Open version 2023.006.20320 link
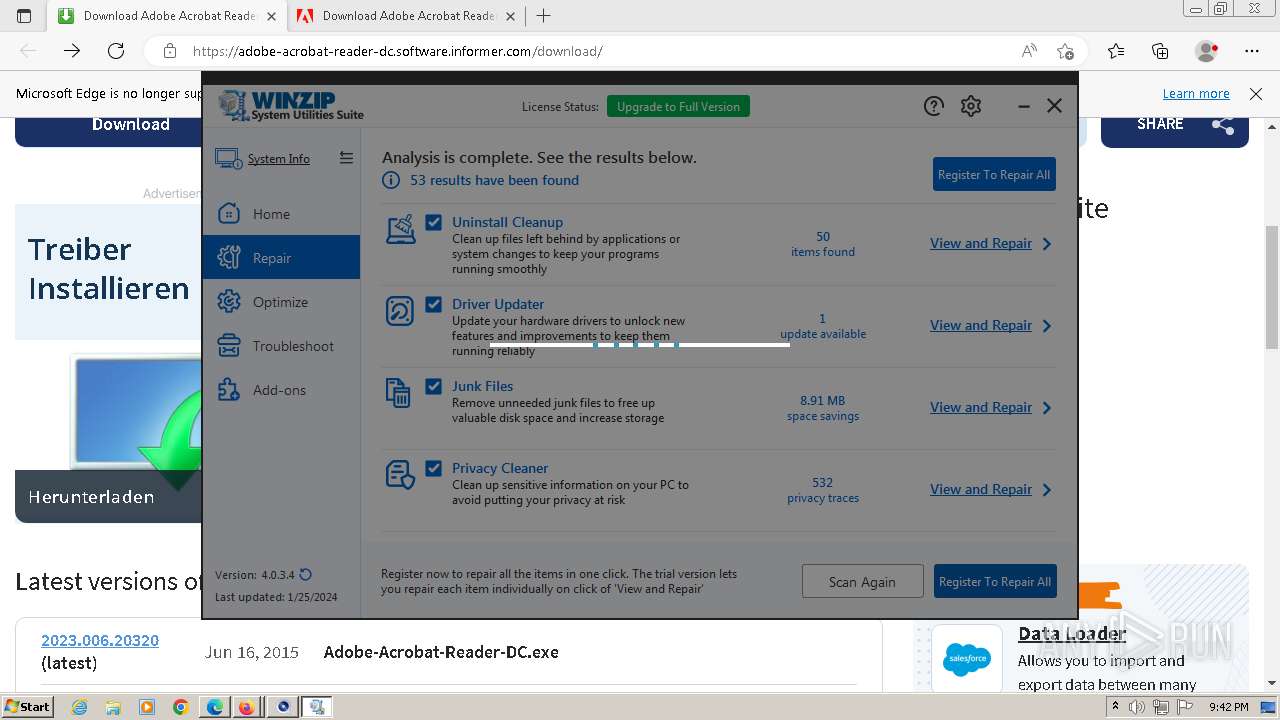The width and height of the screenshot is (1280, 720). click(x=100, y=640)
